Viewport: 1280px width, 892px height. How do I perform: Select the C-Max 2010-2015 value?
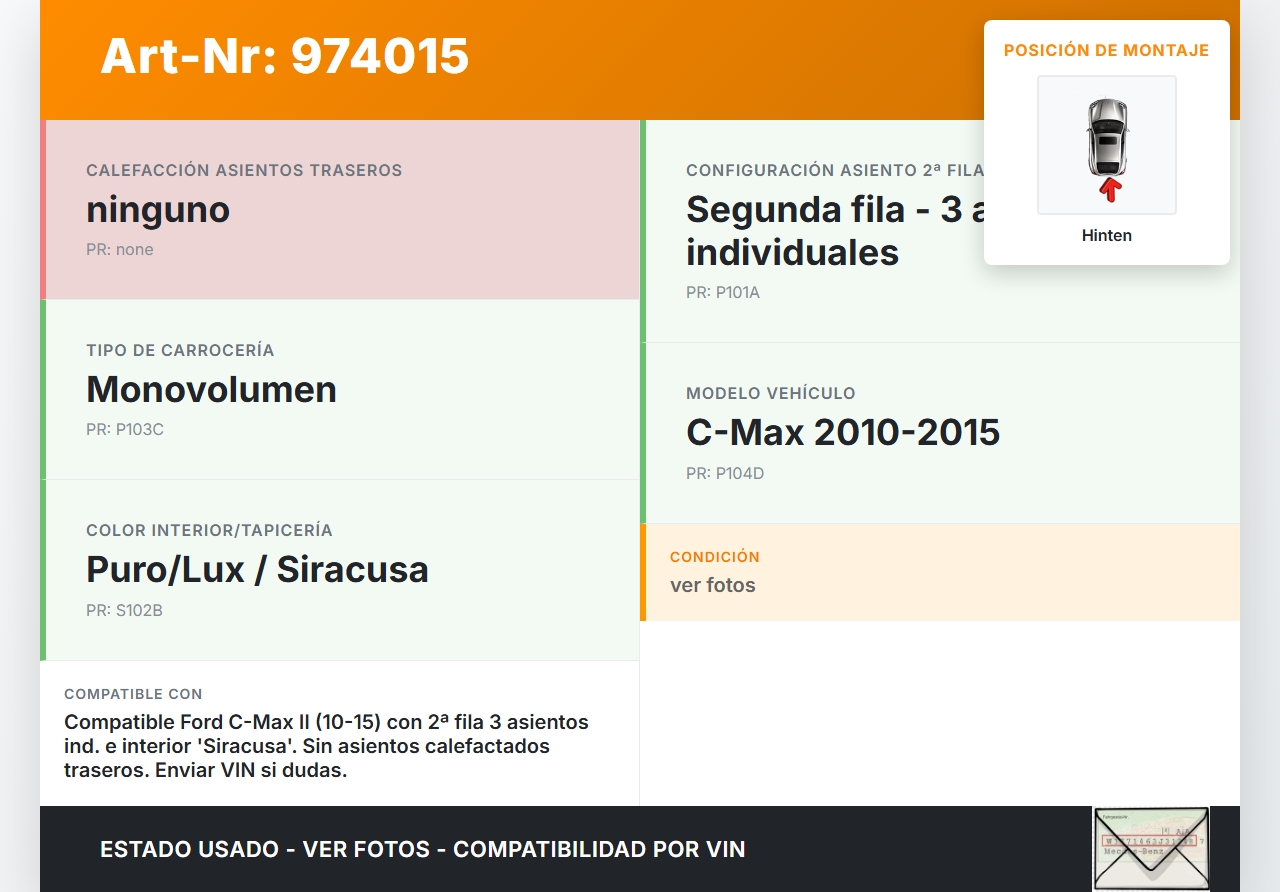point(843,433)
